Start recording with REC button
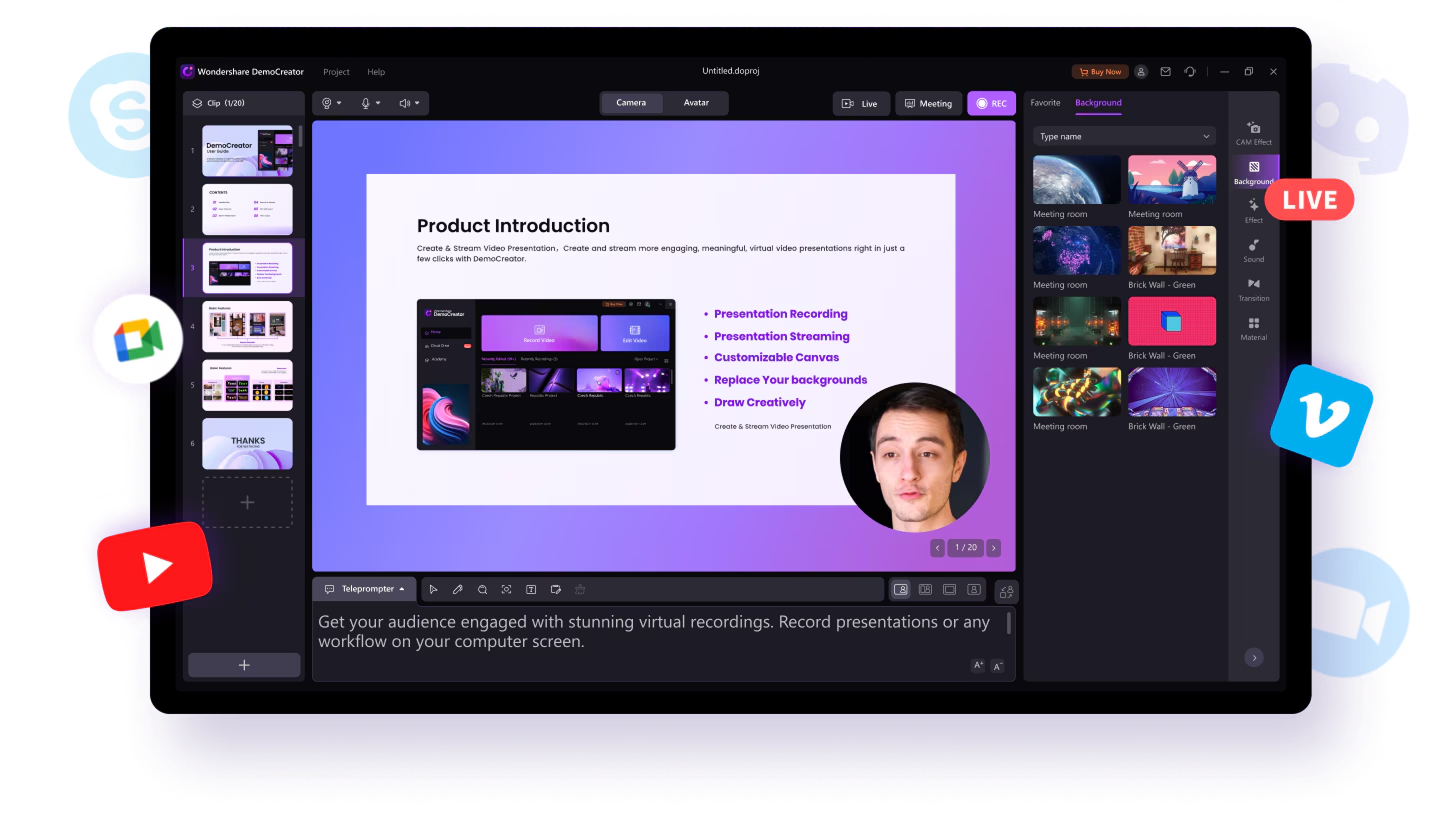The width and height of the screenshot is (1432, 816). (x=991, y=103)
